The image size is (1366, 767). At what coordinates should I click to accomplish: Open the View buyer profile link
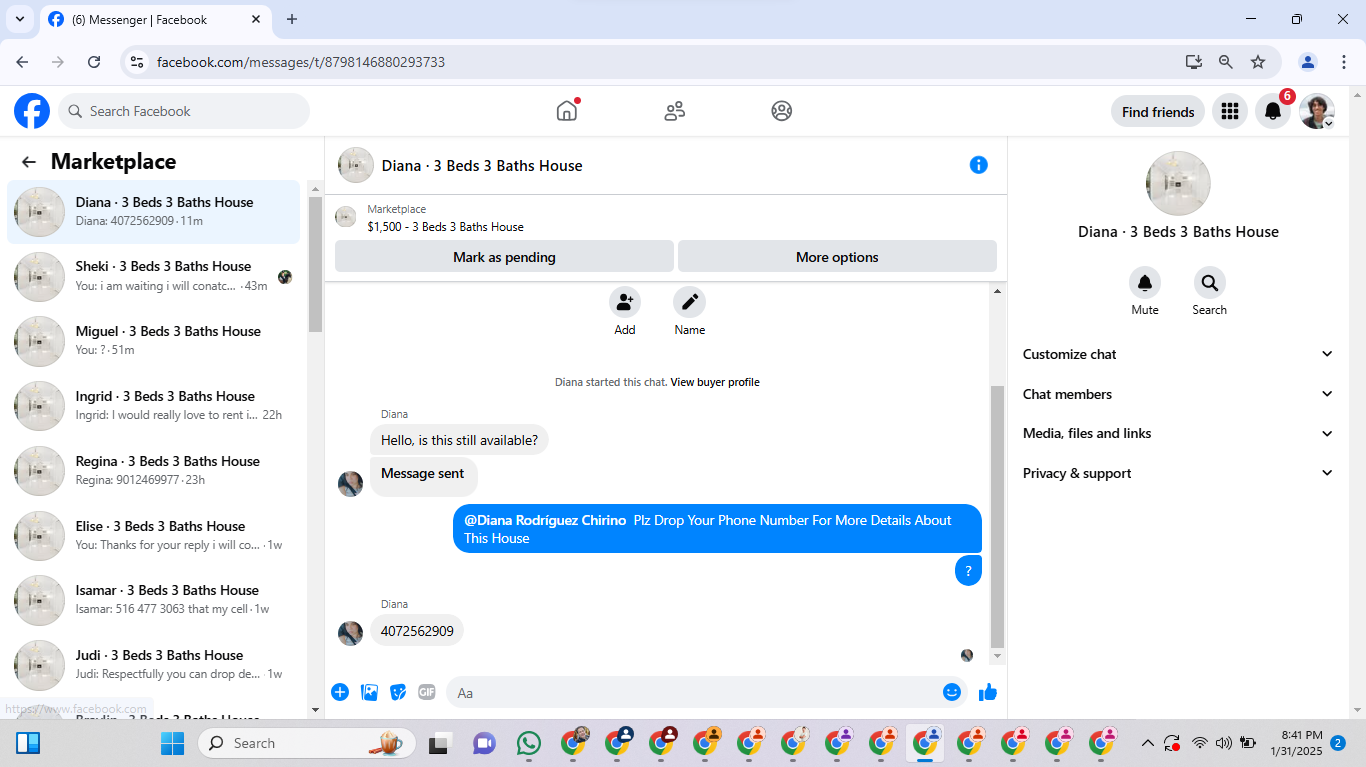pyautogui.click(x=715, y=382)
